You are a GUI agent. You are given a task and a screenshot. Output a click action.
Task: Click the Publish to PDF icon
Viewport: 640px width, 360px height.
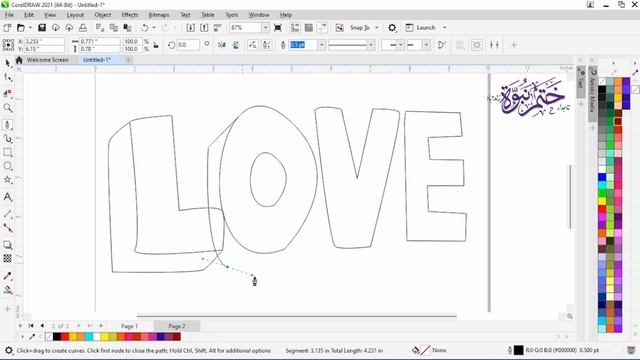click(217, 28)
